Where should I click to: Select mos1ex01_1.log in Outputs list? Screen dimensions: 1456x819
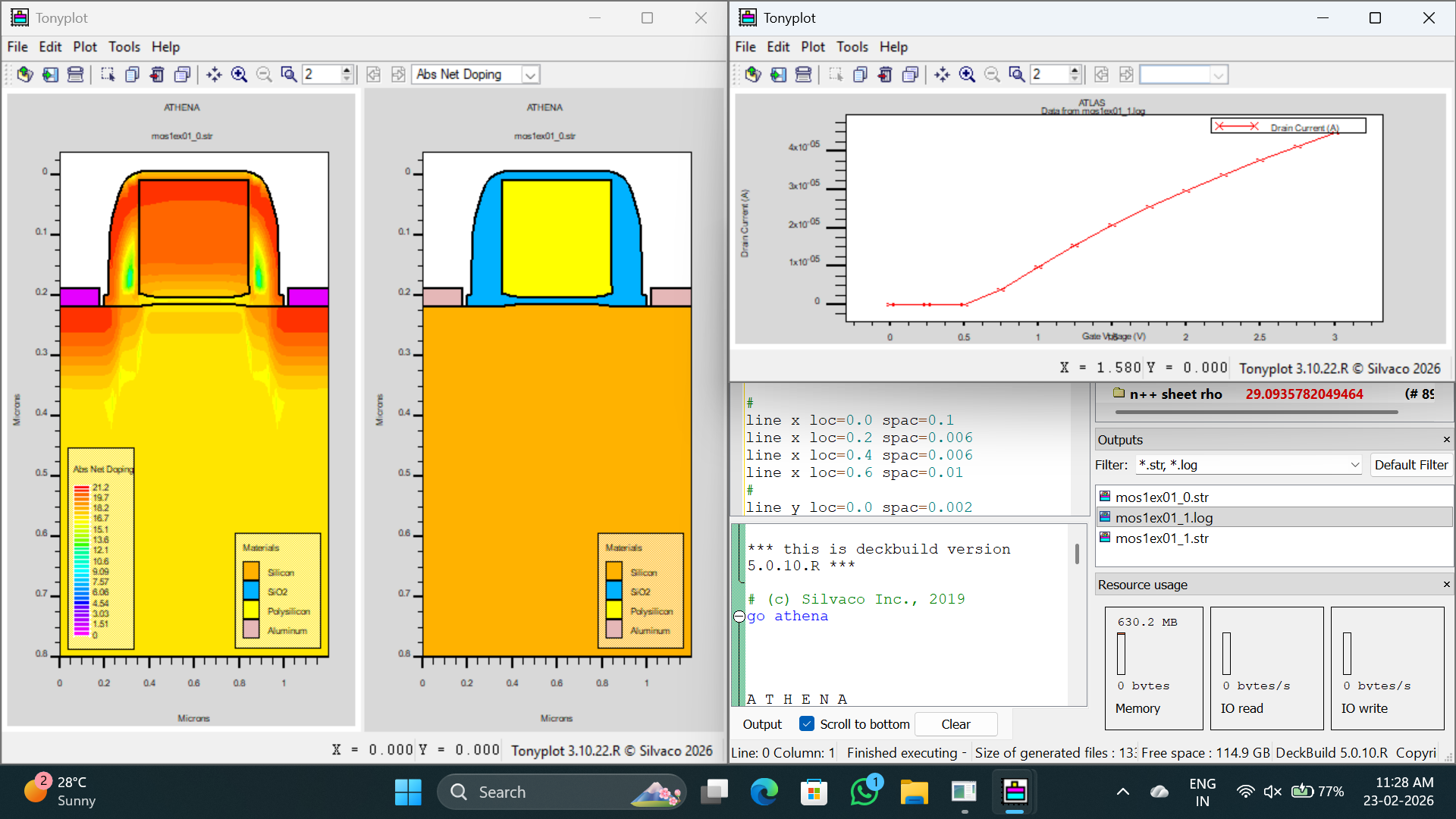click(x=1274, y=518)
